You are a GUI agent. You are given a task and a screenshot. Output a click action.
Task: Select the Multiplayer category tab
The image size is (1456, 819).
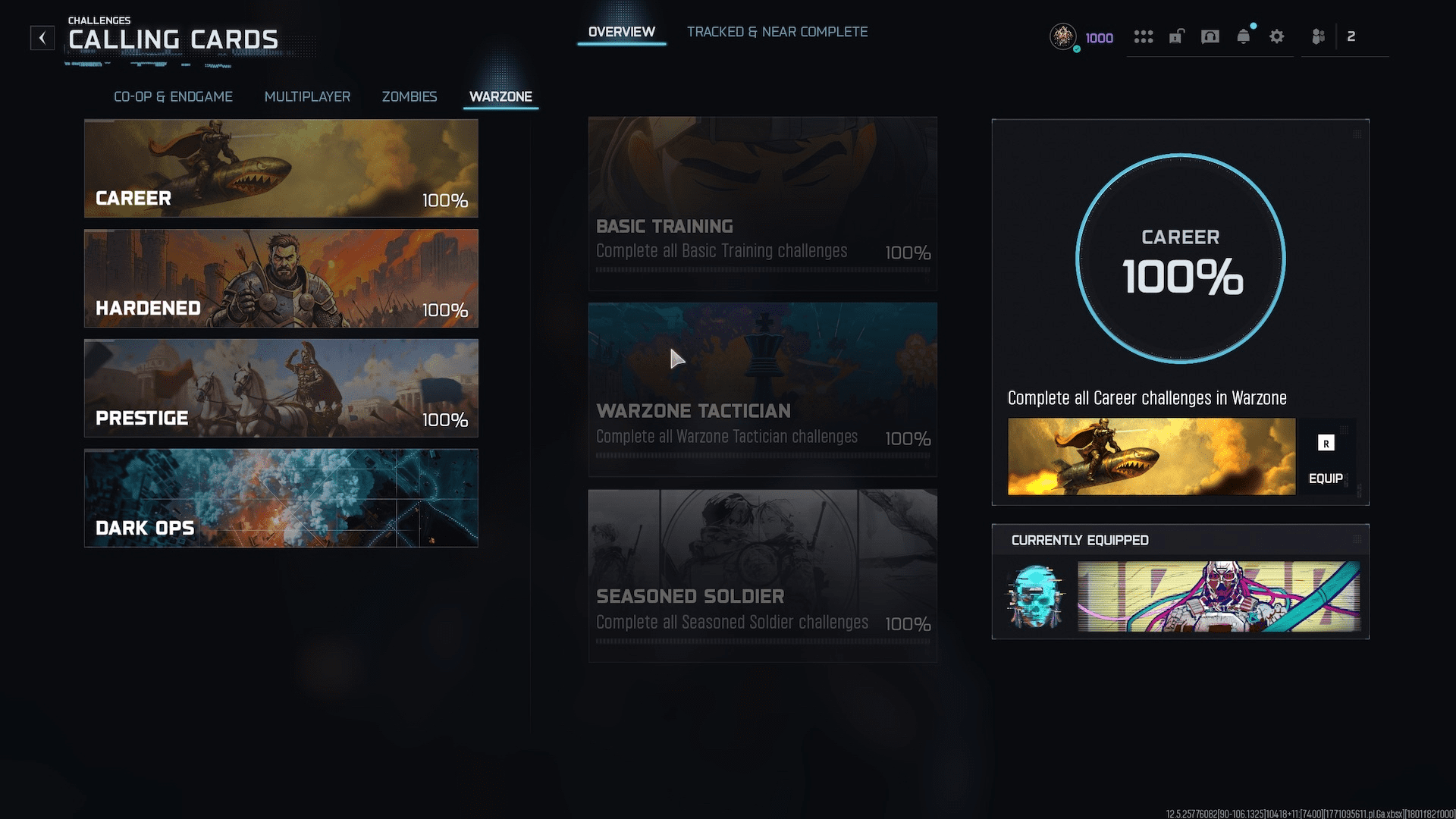pos(307,96)
